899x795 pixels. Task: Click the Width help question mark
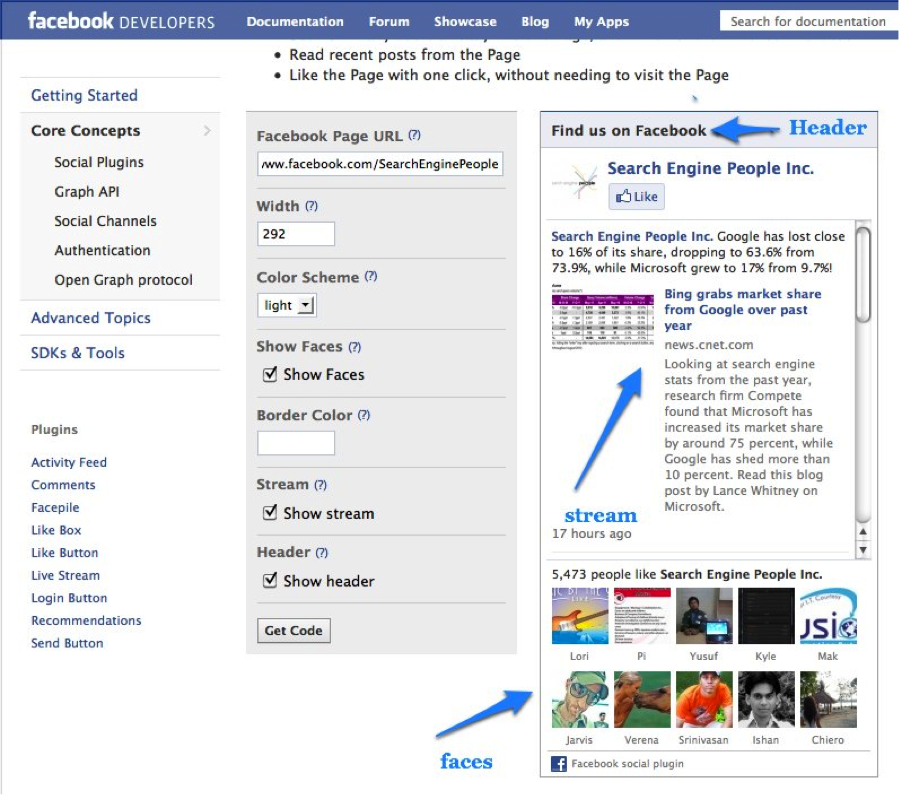click(311, 206)
